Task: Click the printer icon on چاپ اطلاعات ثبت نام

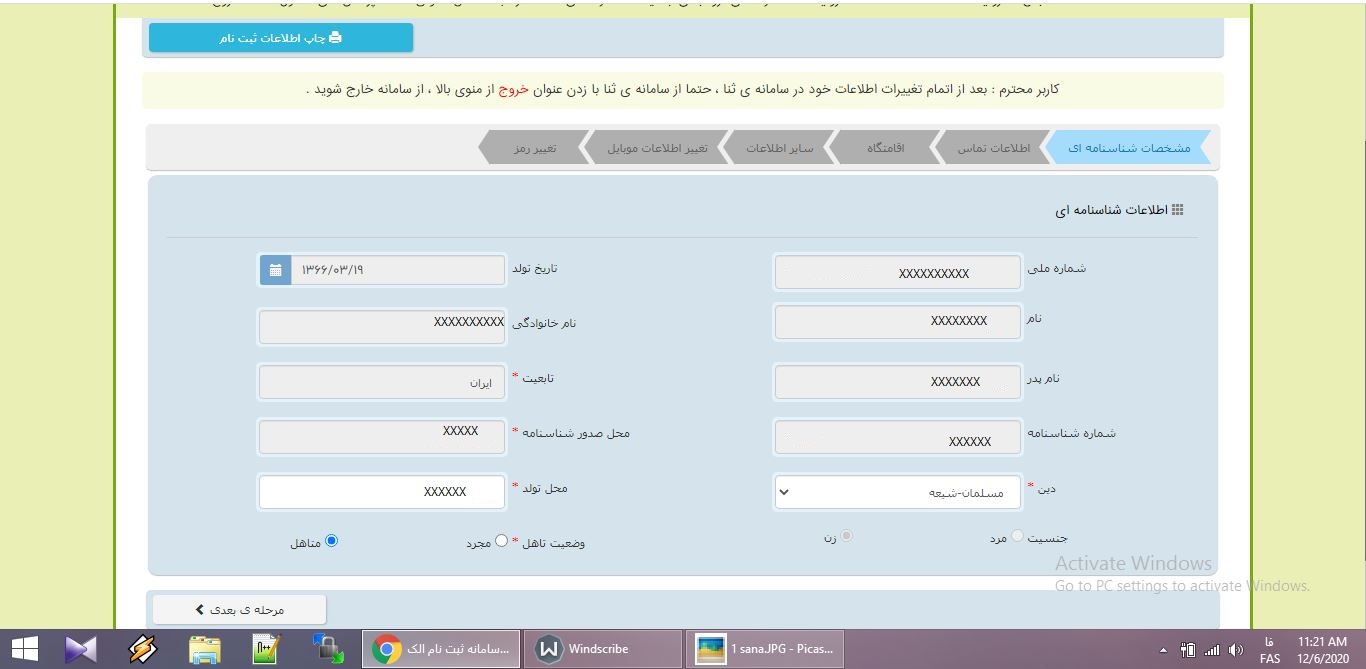Action: pos(336,37)
